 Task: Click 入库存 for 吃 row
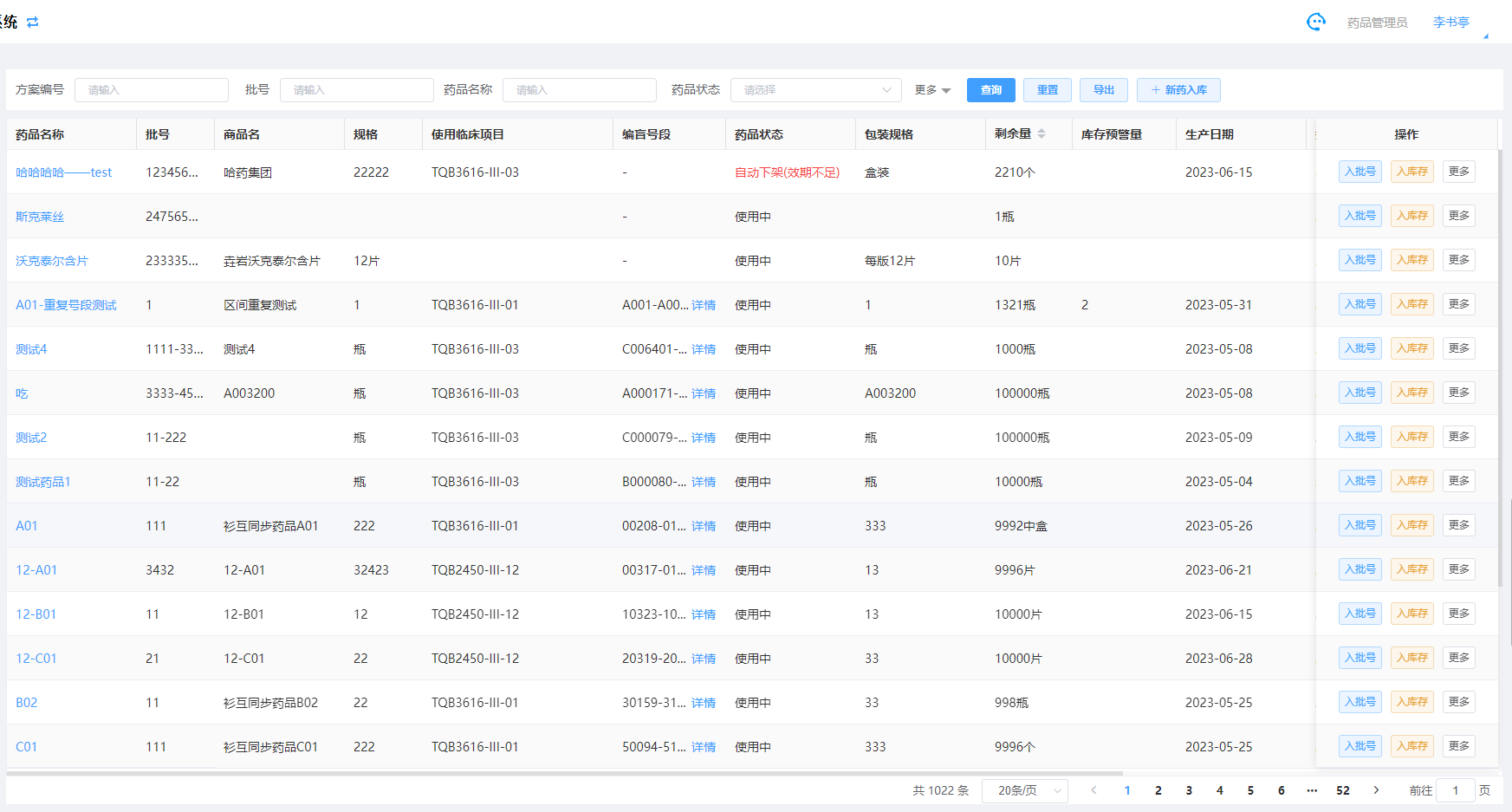click(1412, 393)
